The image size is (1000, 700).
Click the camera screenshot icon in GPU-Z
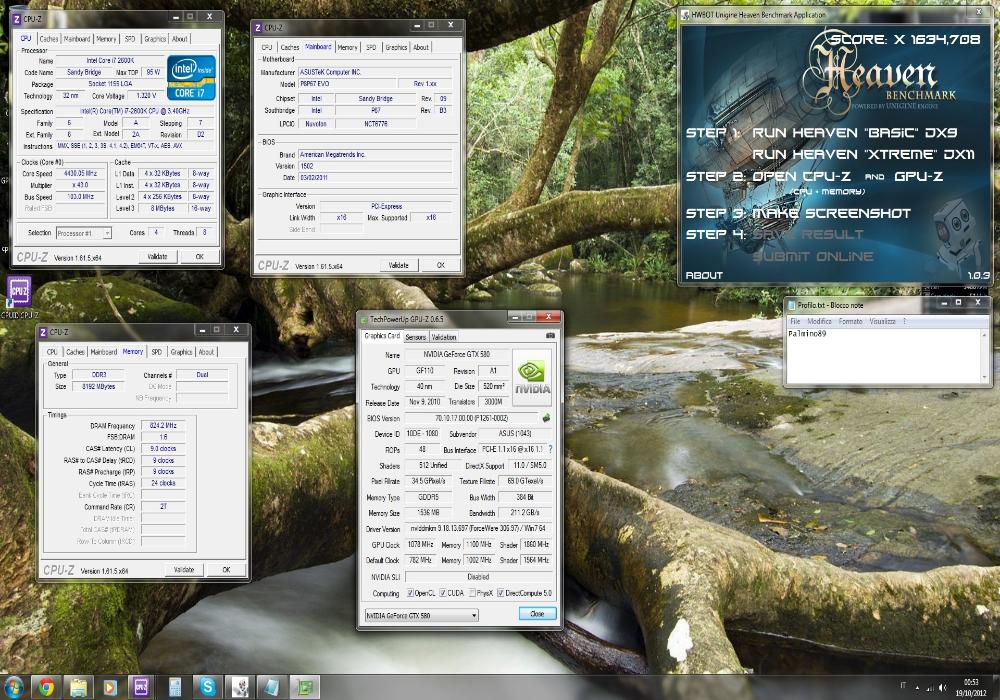550,335
